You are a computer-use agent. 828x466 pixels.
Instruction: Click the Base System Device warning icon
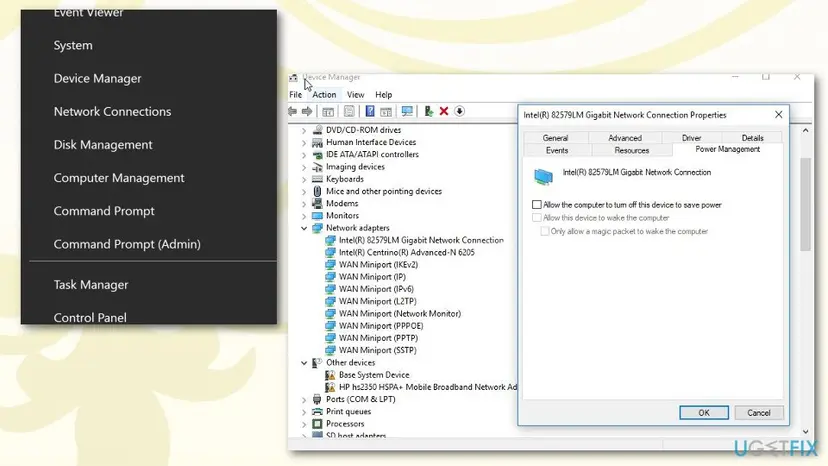click(x=331, y=375)
